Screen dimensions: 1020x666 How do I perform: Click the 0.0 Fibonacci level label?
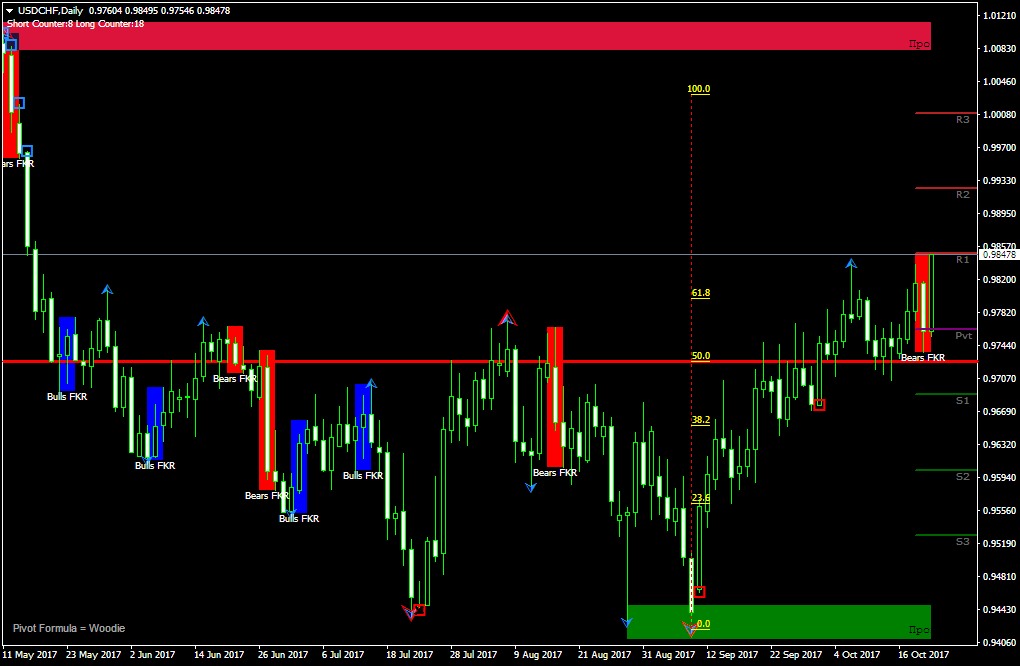point(703,624)
